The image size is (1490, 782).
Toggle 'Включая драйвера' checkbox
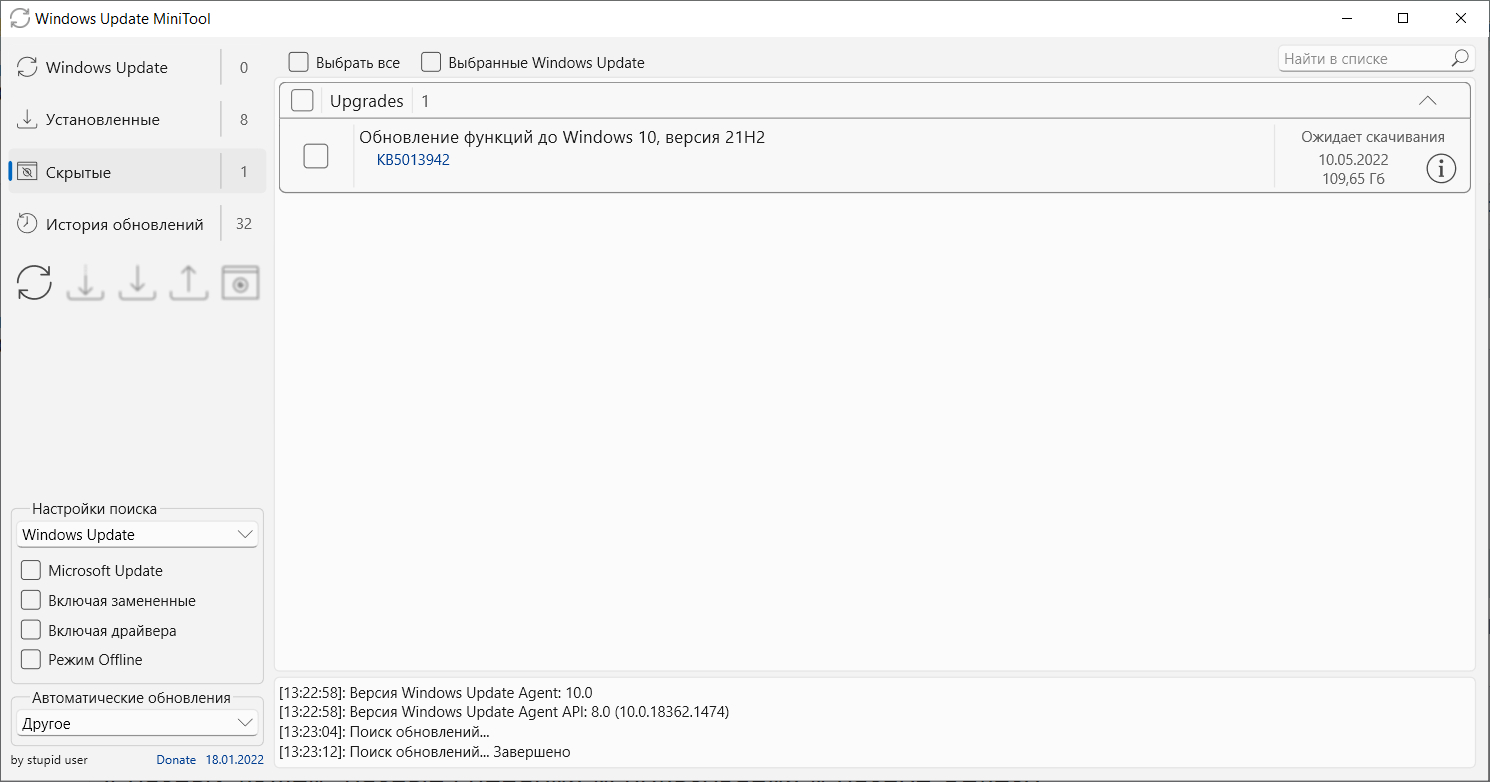tap(31, 630)
